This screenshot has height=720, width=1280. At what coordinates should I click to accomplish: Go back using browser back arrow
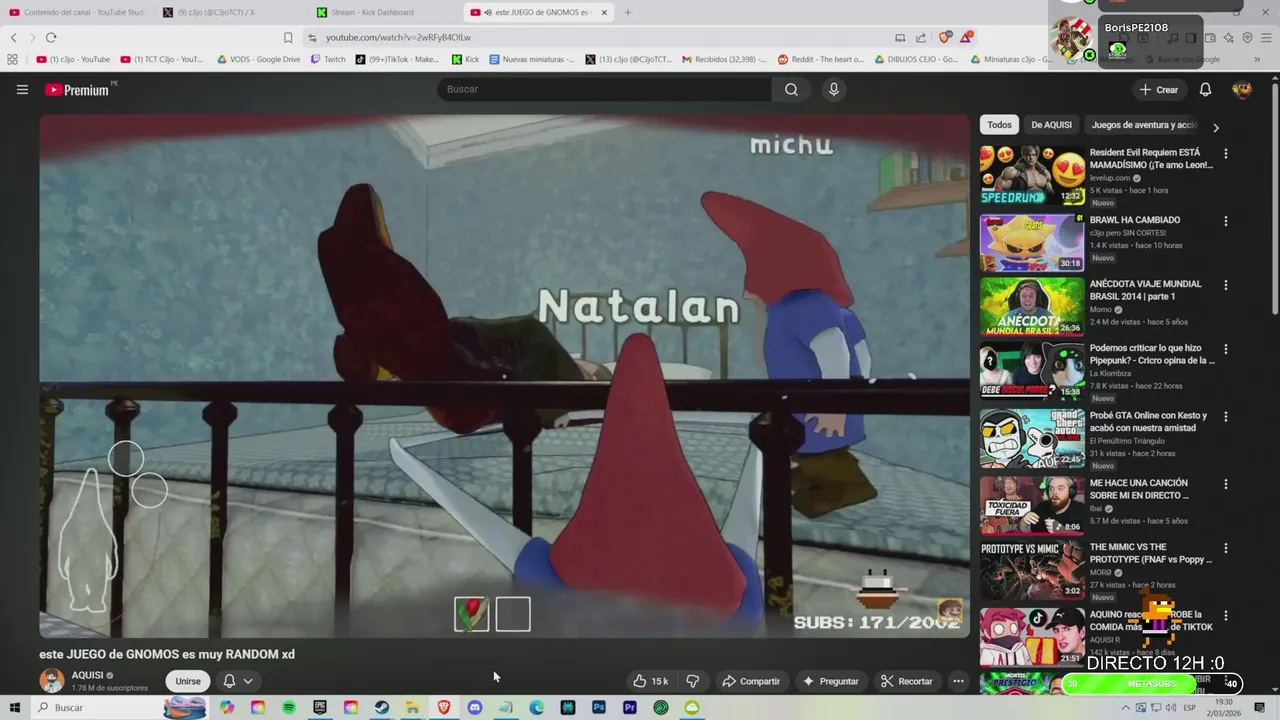click(x=14, y=37)
